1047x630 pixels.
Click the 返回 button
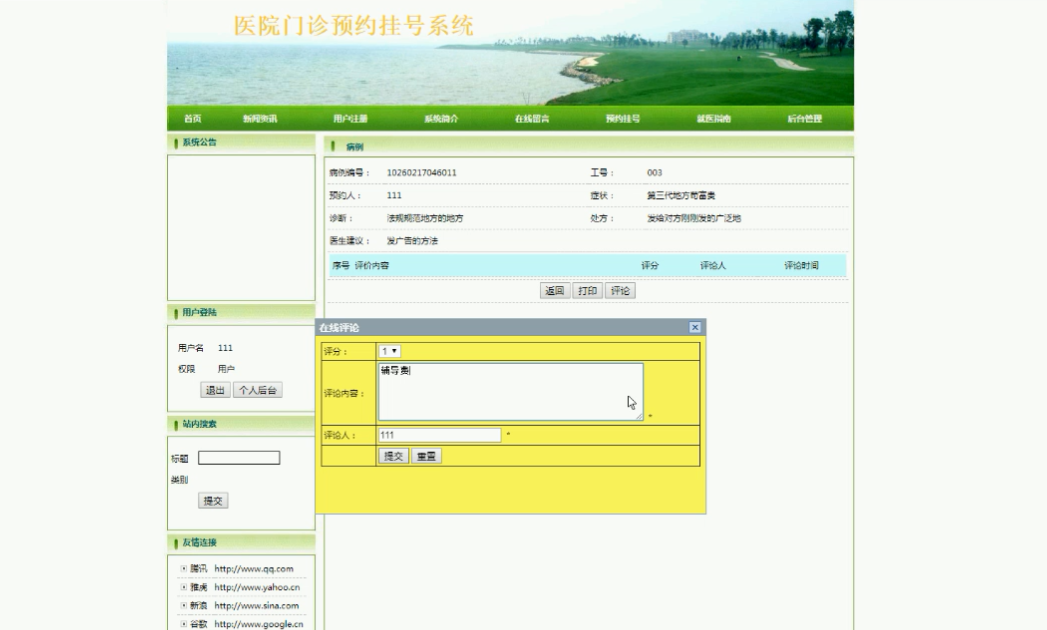tap(555, 291)
